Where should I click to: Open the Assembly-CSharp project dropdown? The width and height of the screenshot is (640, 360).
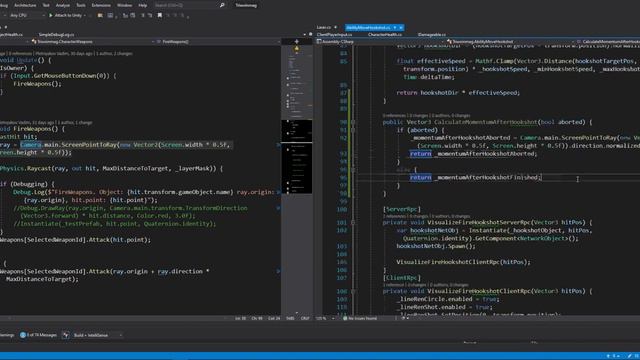tap(380, 42)
